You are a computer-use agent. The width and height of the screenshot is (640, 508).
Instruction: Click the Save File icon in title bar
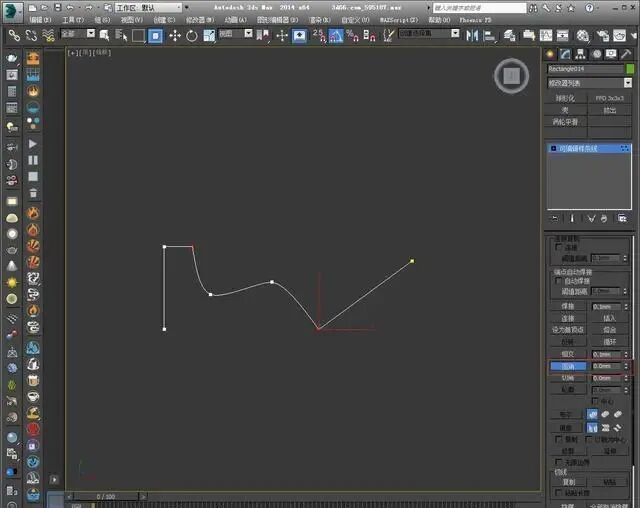coord(58,8)
